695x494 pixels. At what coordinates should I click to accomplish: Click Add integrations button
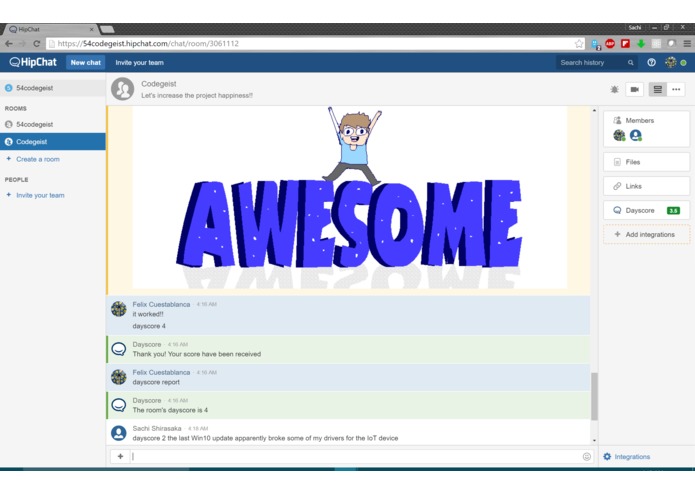(x=647, y=234)
